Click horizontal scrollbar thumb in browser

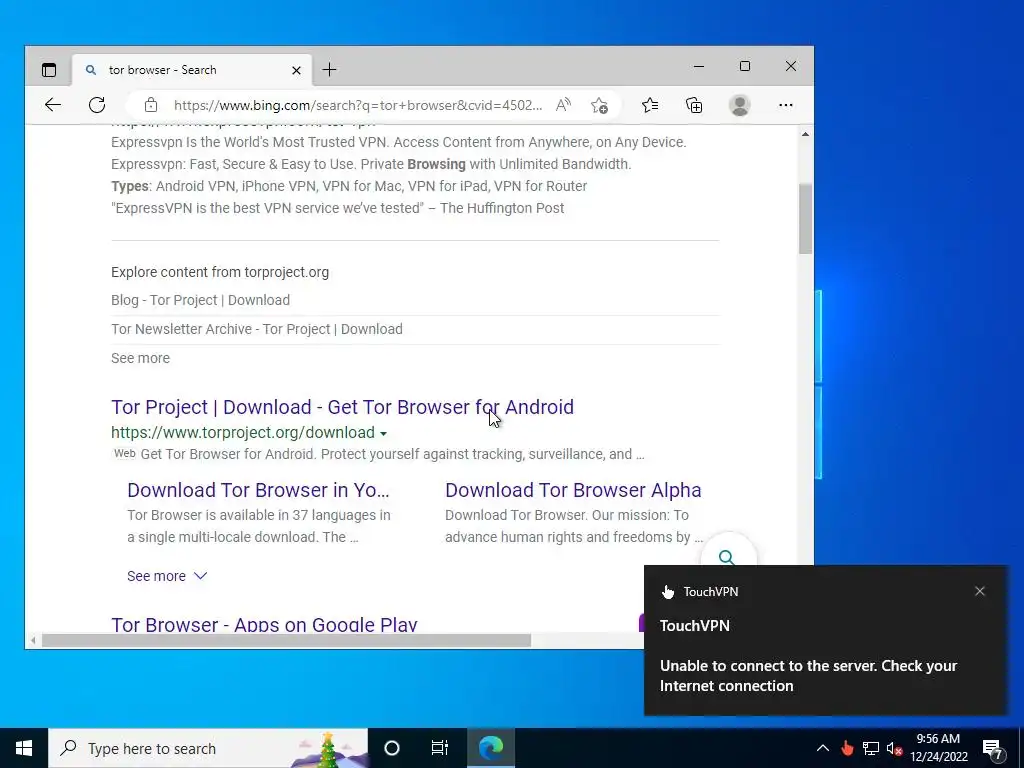coord(286,641)
